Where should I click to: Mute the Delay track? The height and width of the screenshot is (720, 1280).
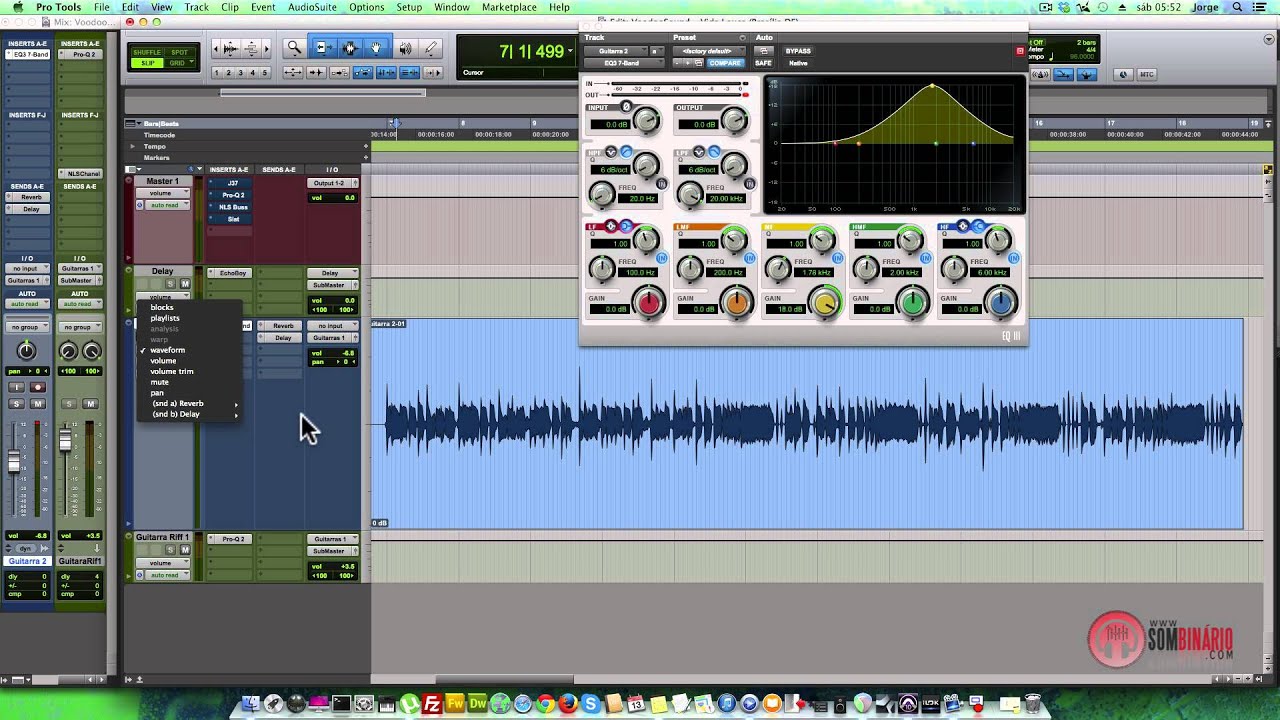tap(185, 284)
